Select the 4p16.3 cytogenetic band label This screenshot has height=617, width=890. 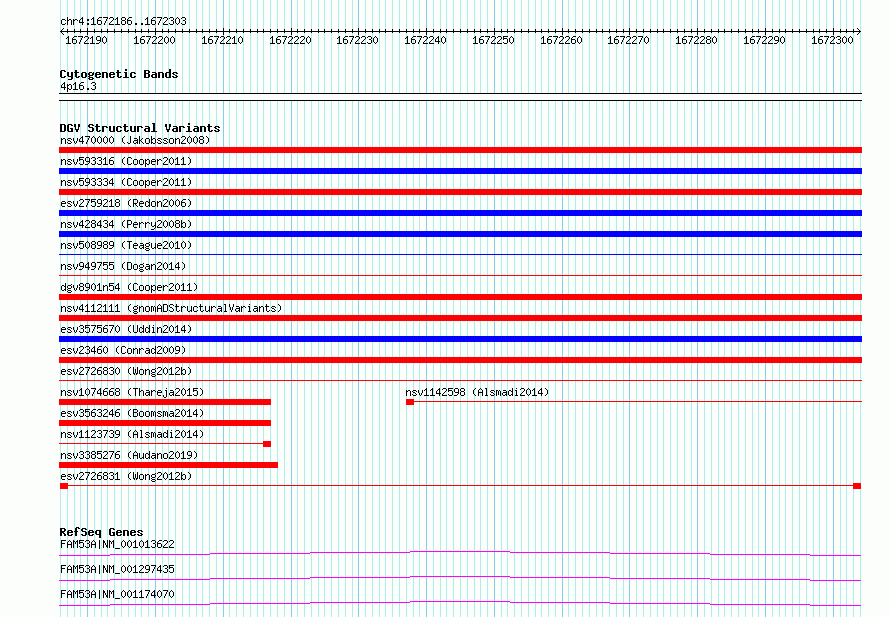point(78,86)
